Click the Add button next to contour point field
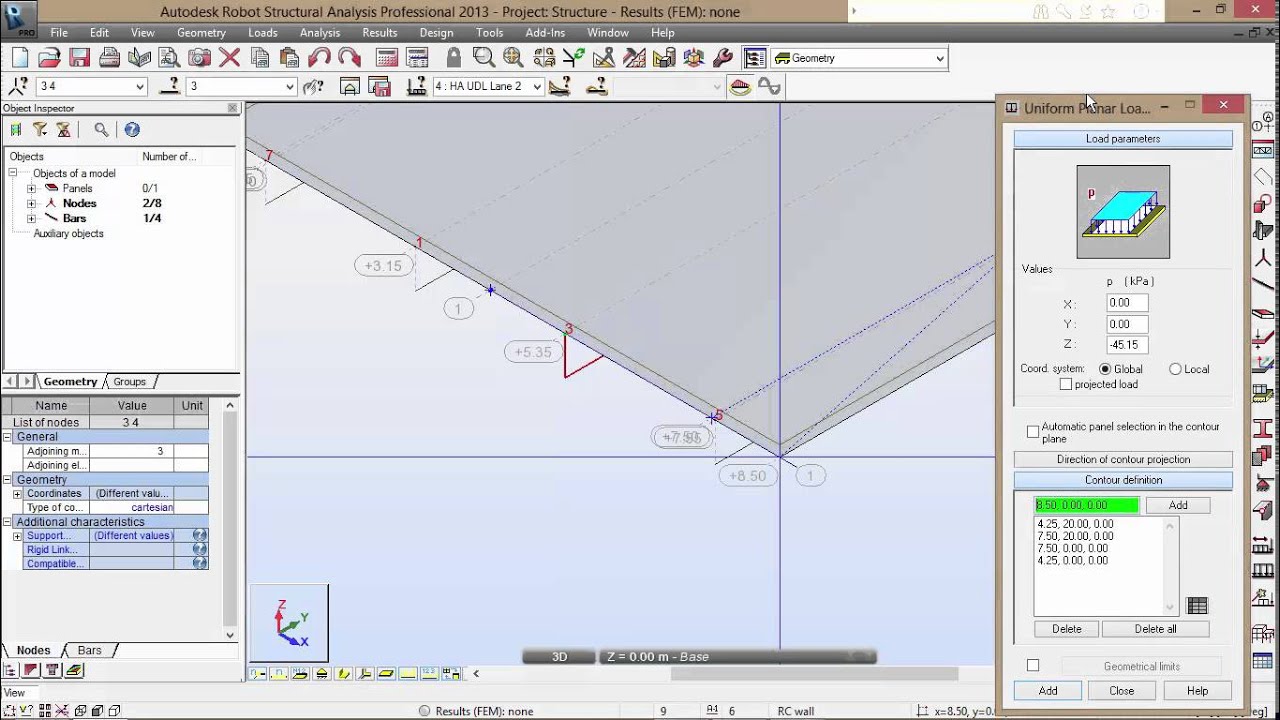This screenshot has width=1280, height=720. click(x=1178, y=505)
